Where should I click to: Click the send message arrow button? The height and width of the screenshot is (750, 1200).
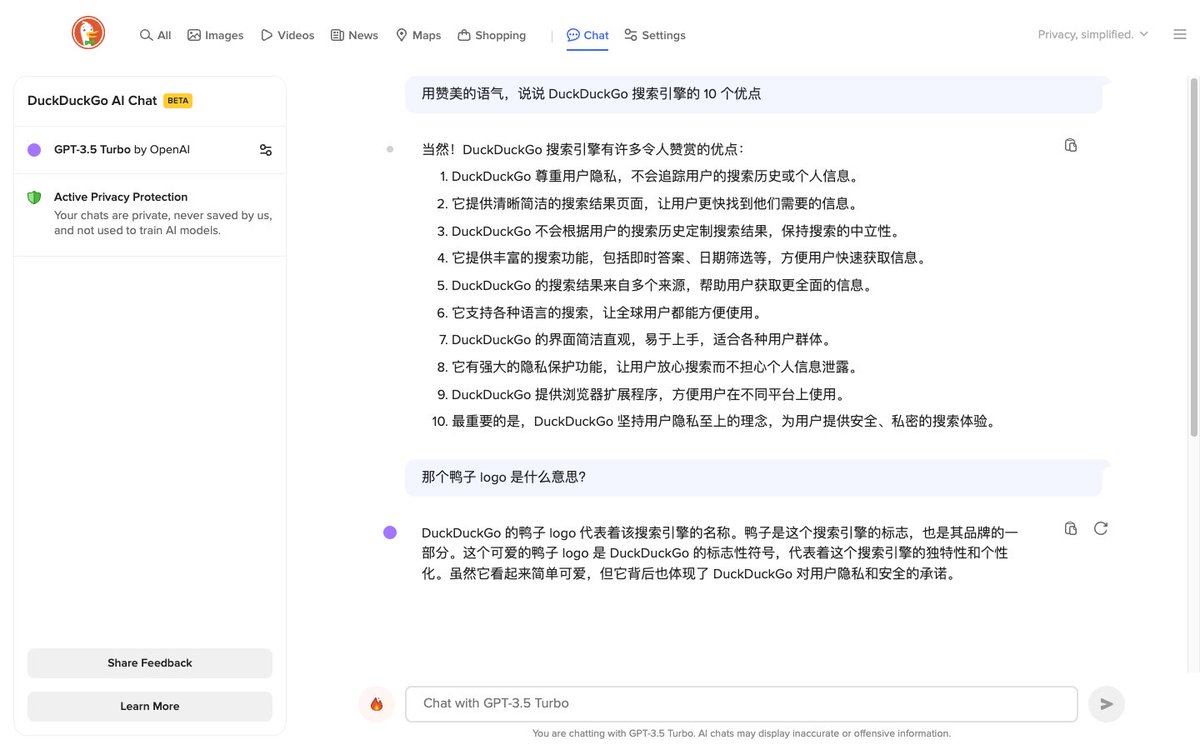tap(1106, 704)
